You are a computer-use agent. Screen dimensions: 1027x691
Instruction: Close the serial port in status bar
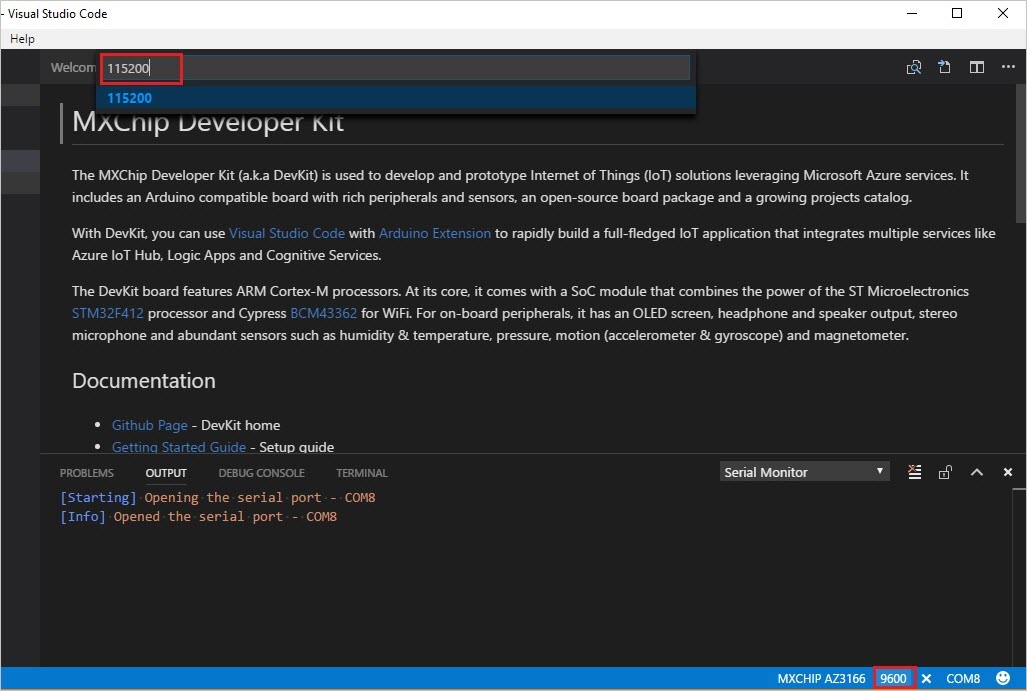(x=926, y=679)
